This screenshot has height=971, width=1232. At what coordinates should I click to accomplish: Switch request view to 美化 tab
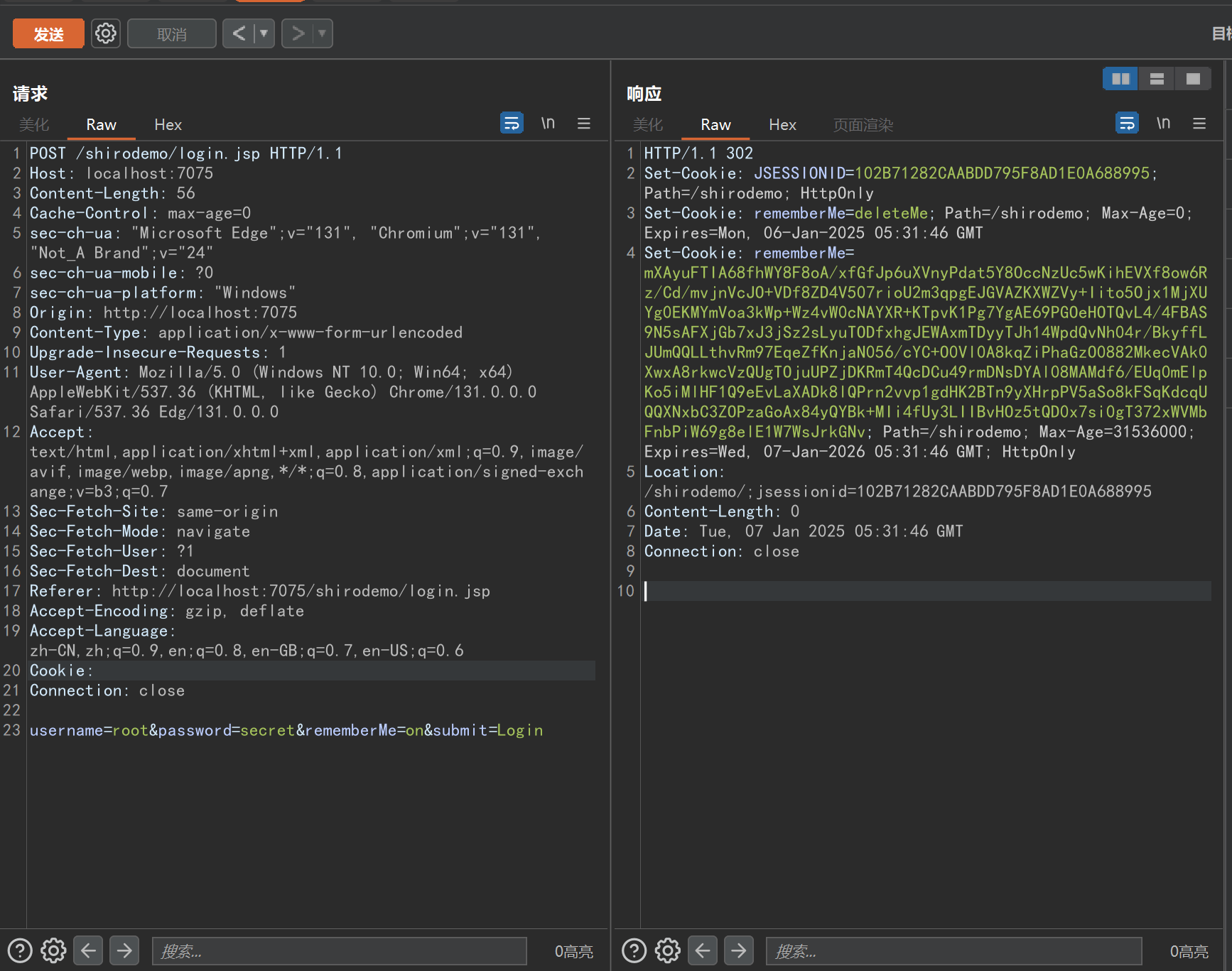click(33, 124)
